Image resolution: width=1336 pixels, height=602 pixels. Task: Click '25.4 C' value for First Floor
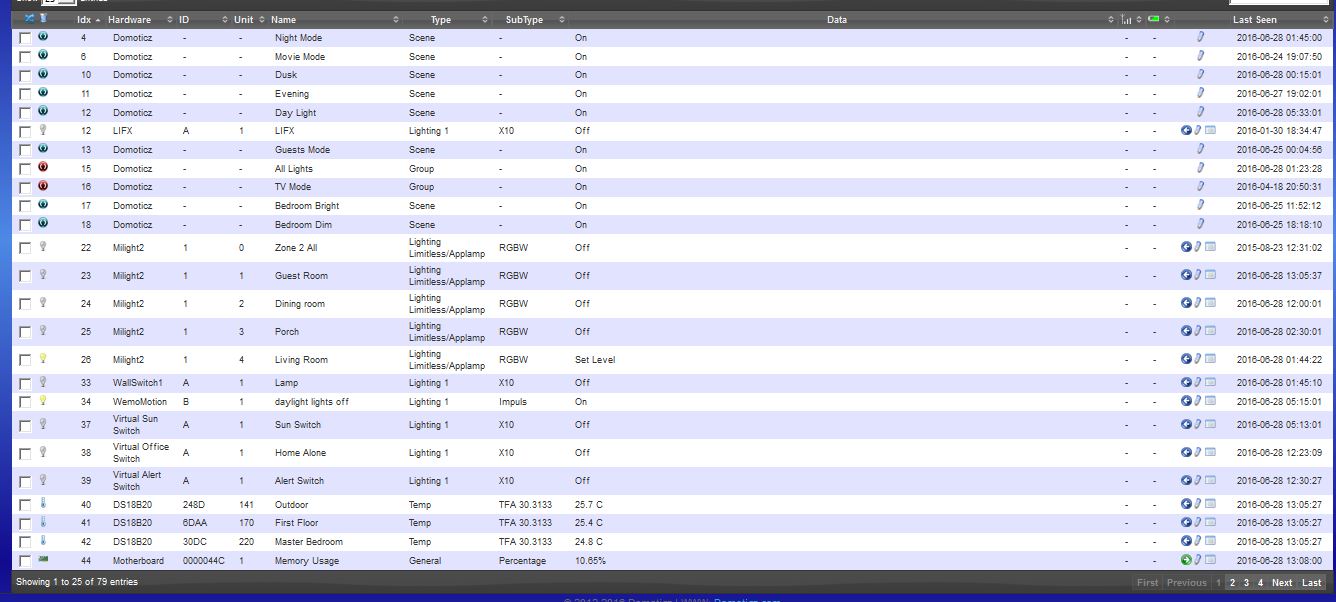click(589, 523)
